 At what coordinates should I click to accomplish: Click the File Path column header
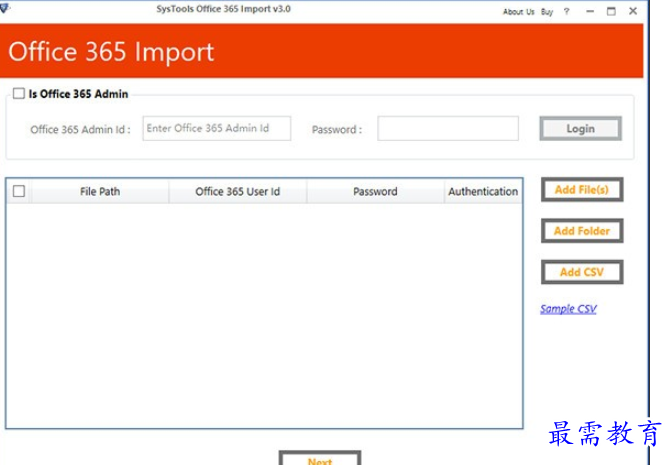point(100,191)
